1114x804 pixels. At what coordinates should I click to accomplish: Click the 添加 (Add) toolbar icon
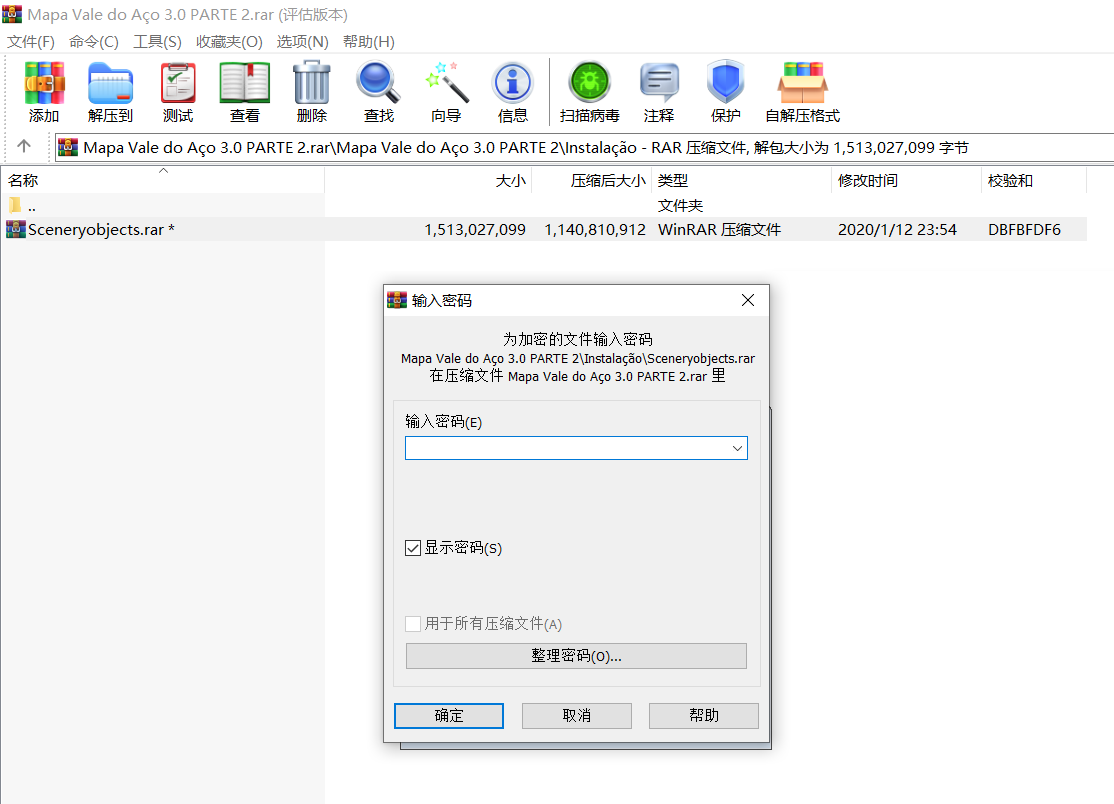44,83
